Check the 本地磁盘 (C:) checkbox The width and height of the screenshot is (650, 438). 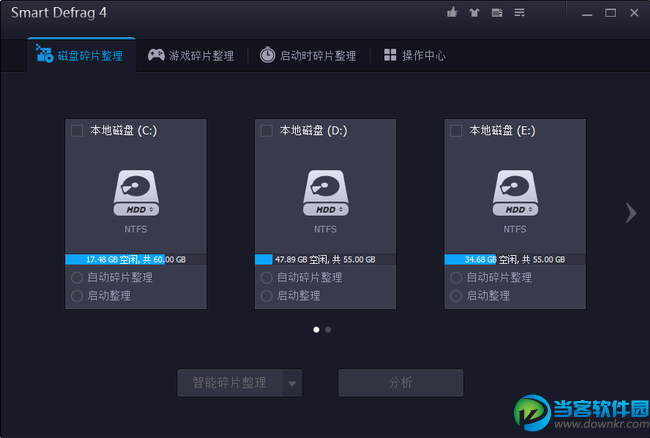(x=77, y=131)
